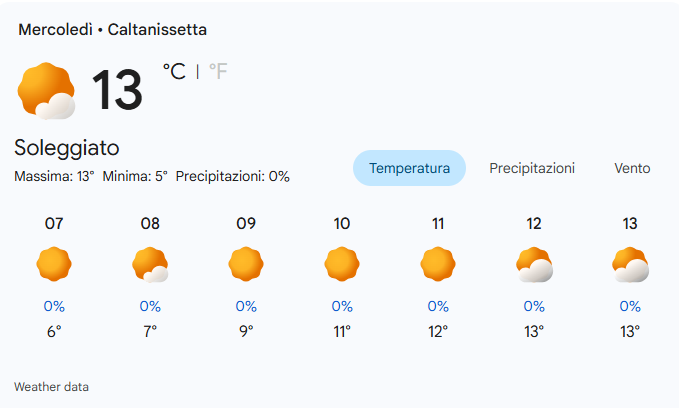Click the 0% precipitation value under 10

(342, 306)
